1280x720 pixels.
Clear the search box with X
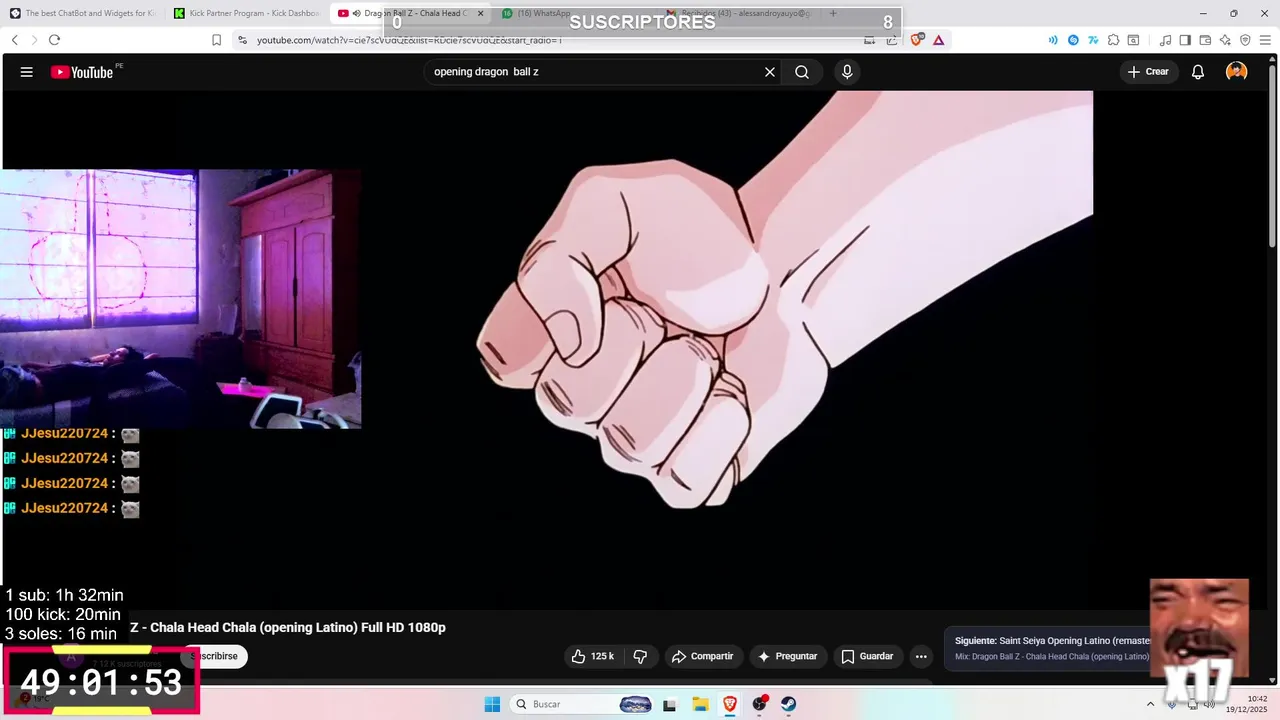point(770,72)
